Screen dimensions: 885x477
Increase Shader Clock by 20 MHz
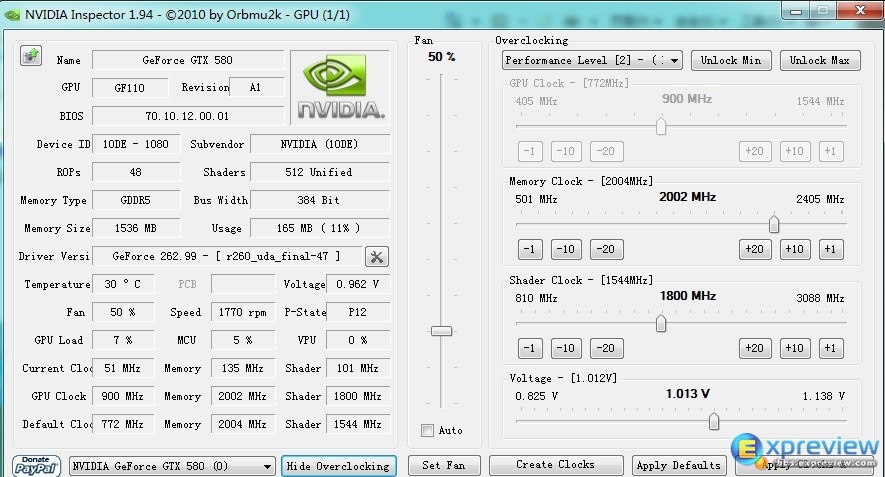click(x=755, y=348)
